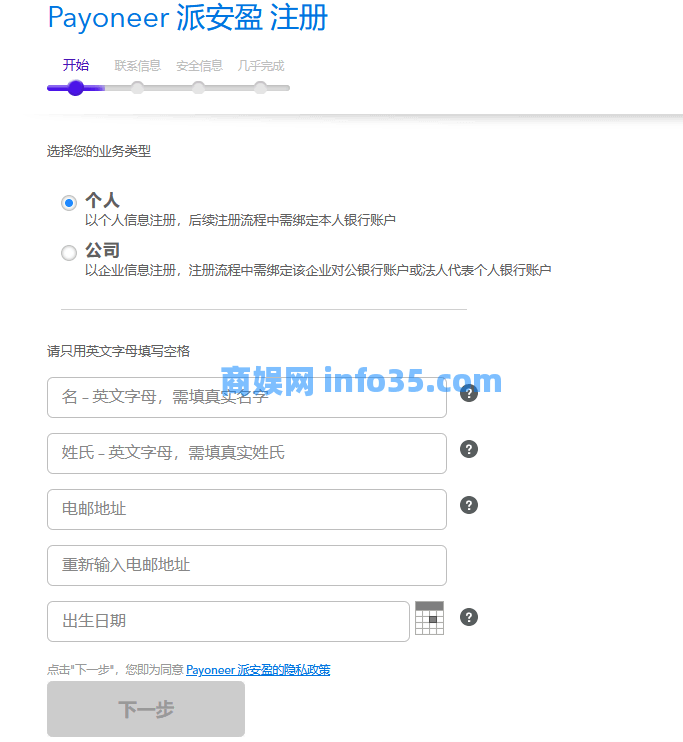Viewport: 683px width, 742px height.
Task: Go to the 几乎完成 step tab
Action: tap(261, 66)
